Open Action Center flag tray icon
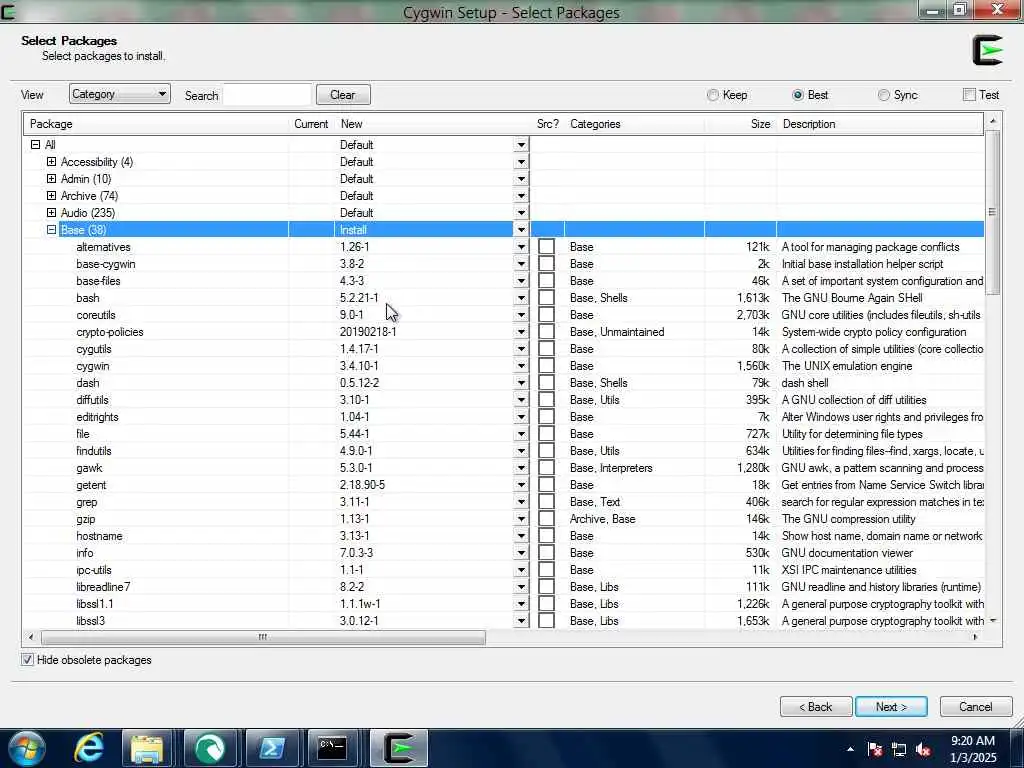The image size is (1024, 768). (874, 750)
